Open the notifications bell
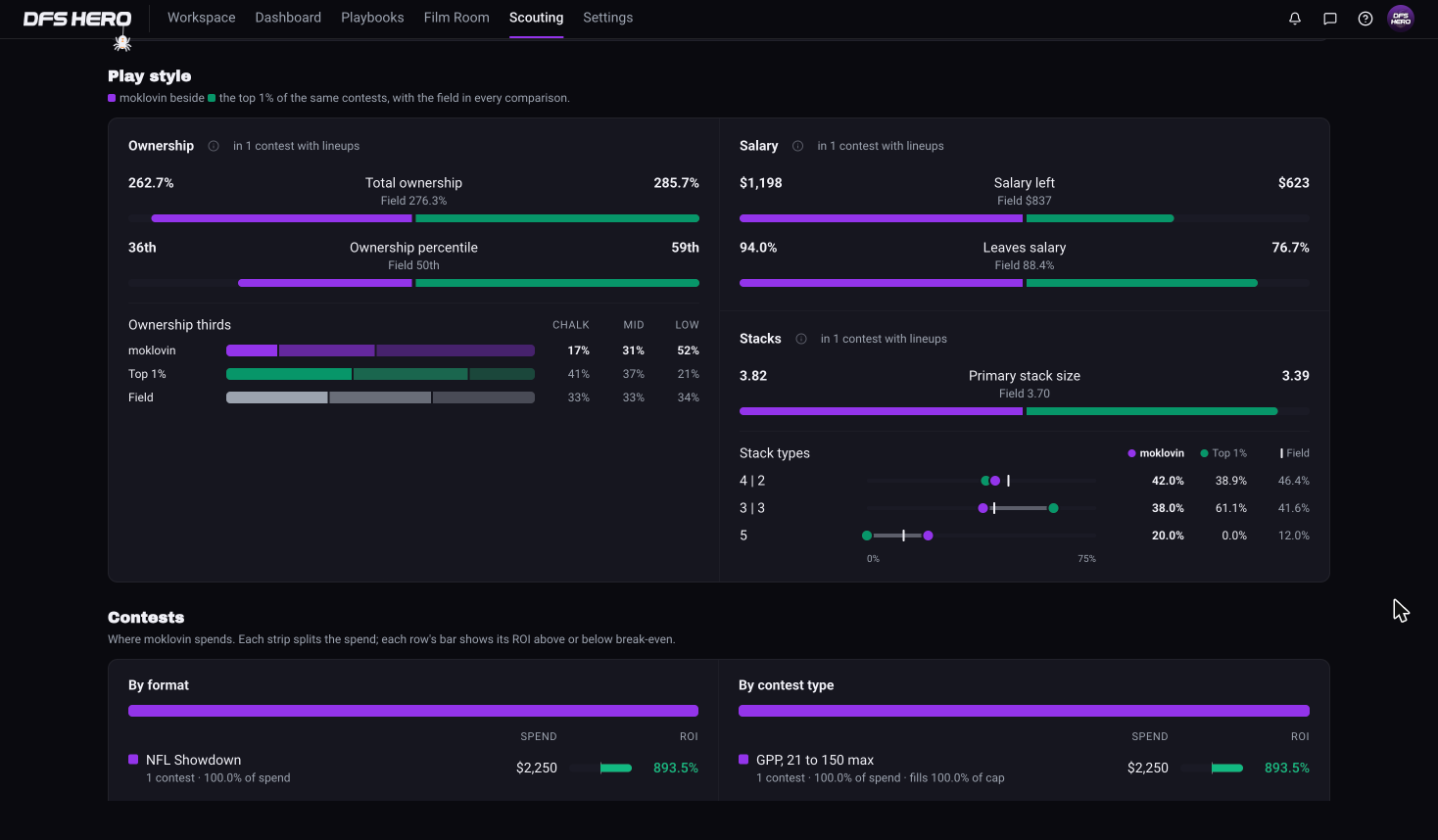This screenshot has width=1438, height=840. tap(1295, 18)
